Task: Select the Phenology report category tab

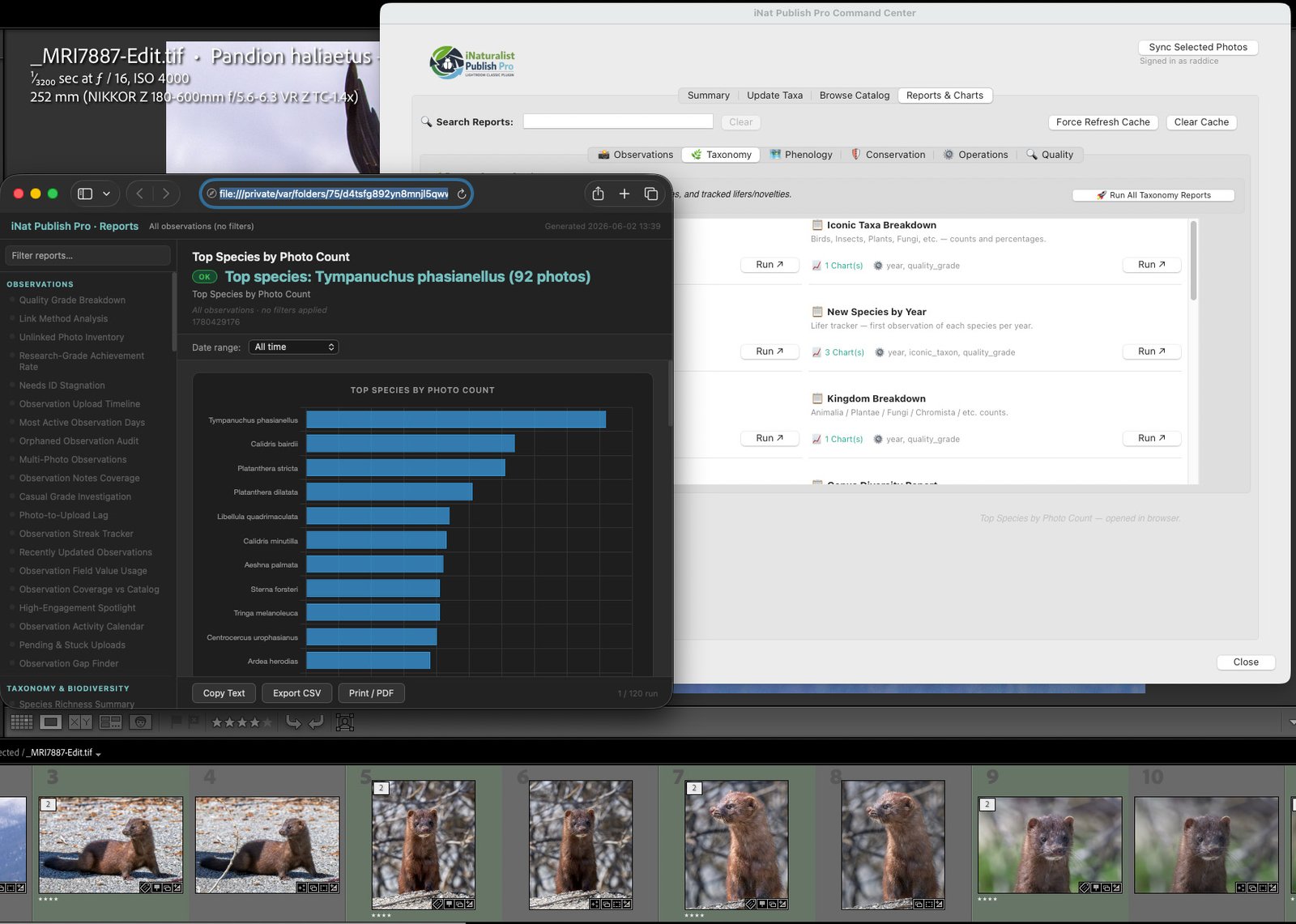Action: tap(801, 155)
